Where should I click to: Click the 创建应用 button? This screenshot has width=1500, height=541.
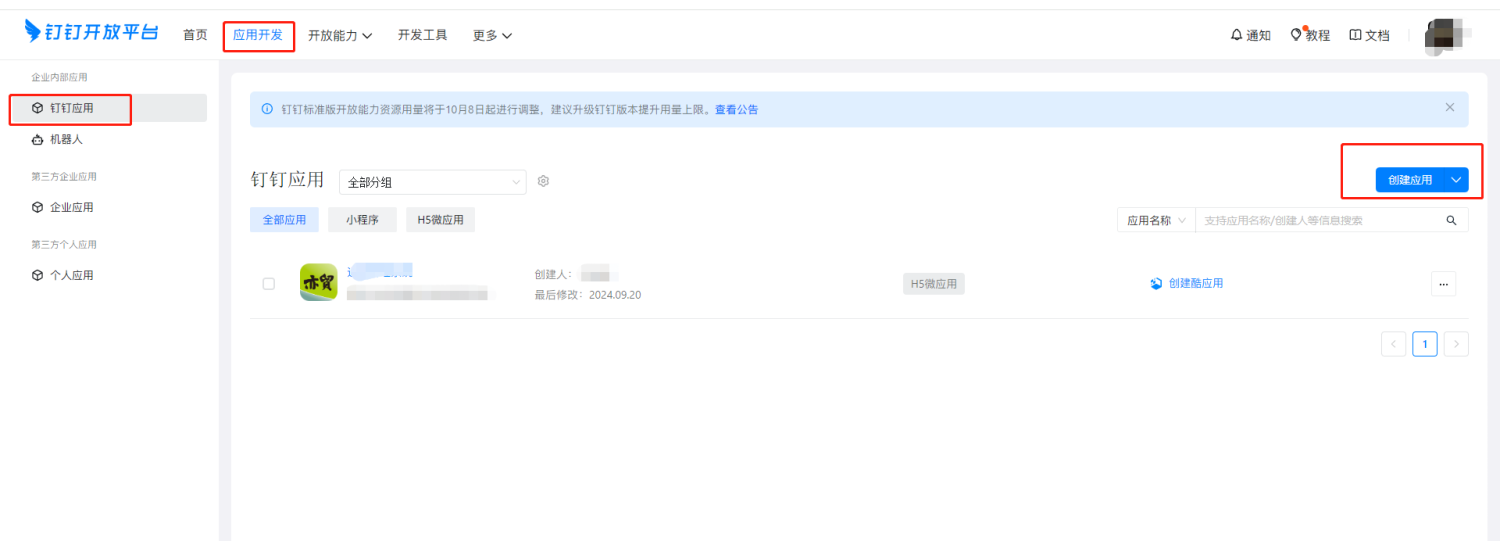point(1410,180)
